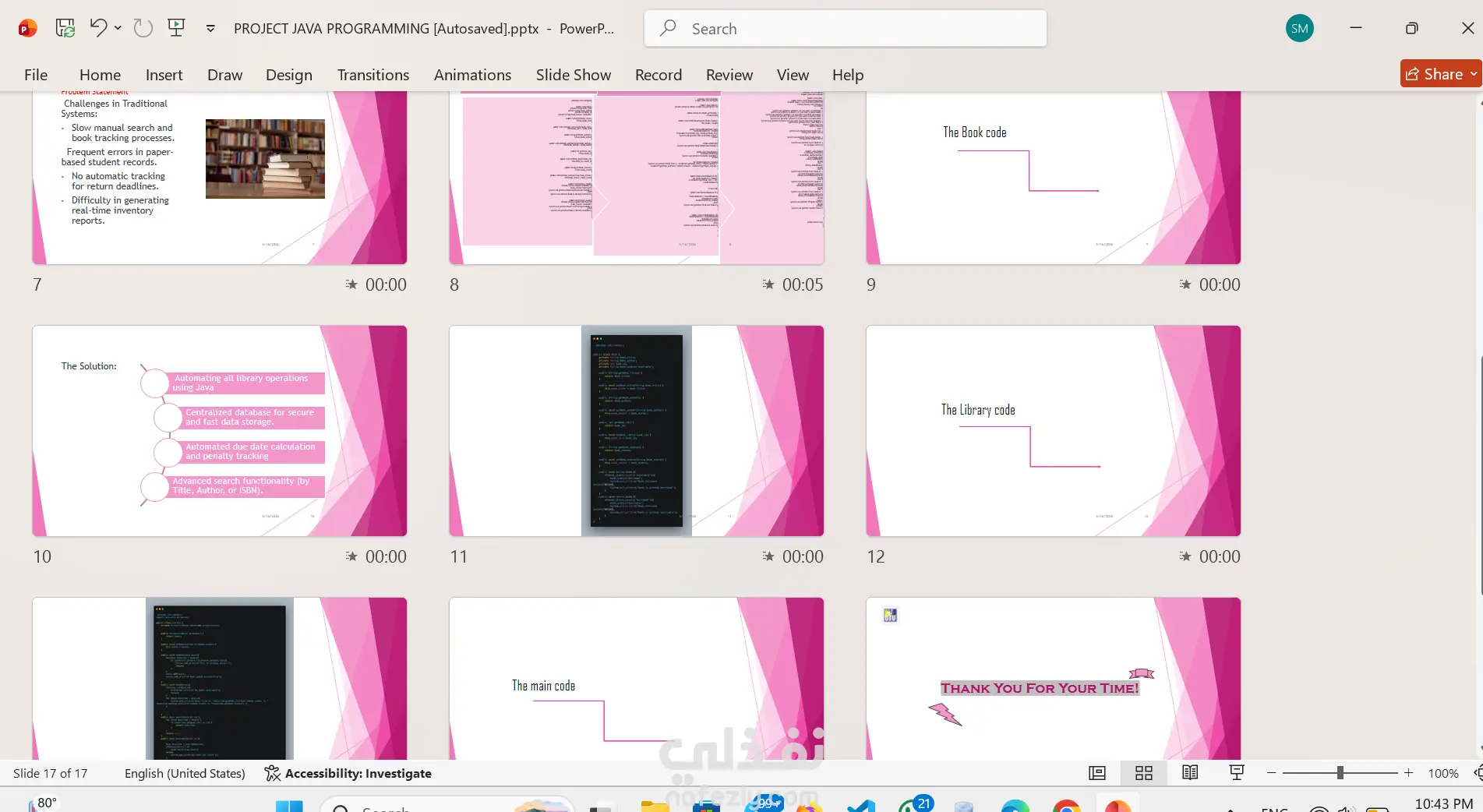Click the PowerPoint app logo in title bar
Image resolution: width=1483 pixels, height=812 pixels.
27,29
